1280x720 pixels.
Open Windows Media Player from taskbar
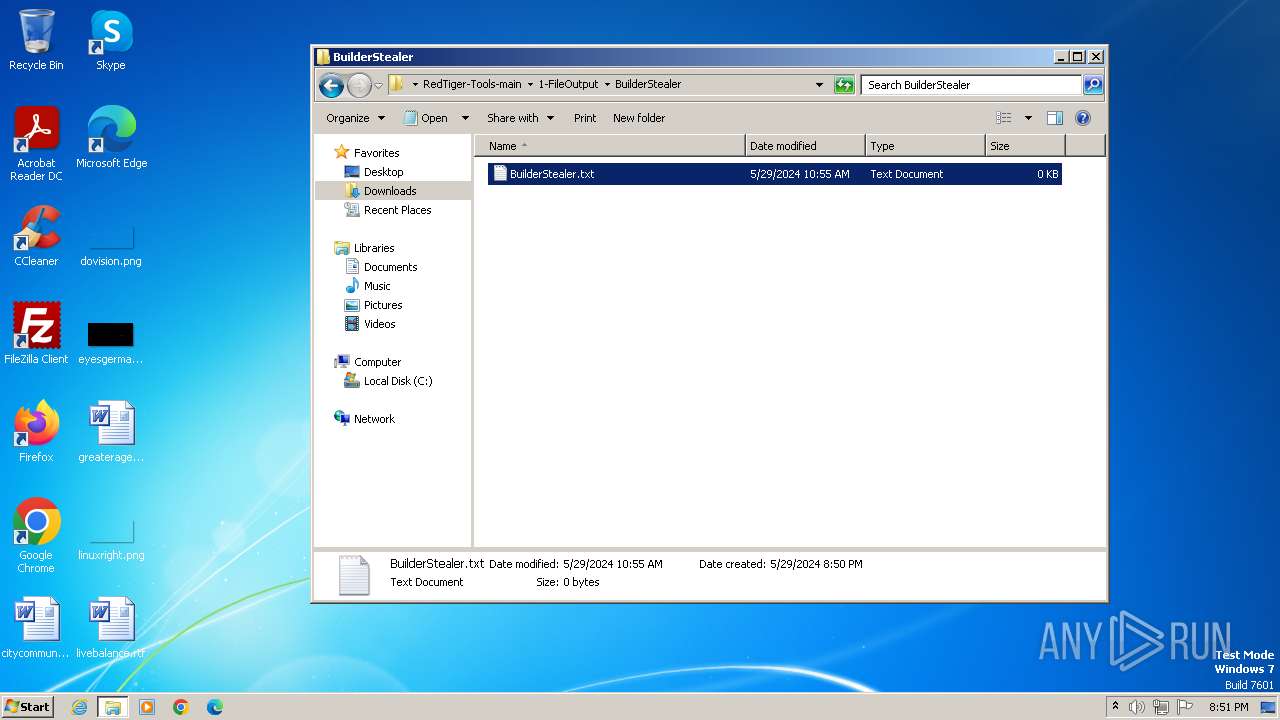click(x=147, y=707)
